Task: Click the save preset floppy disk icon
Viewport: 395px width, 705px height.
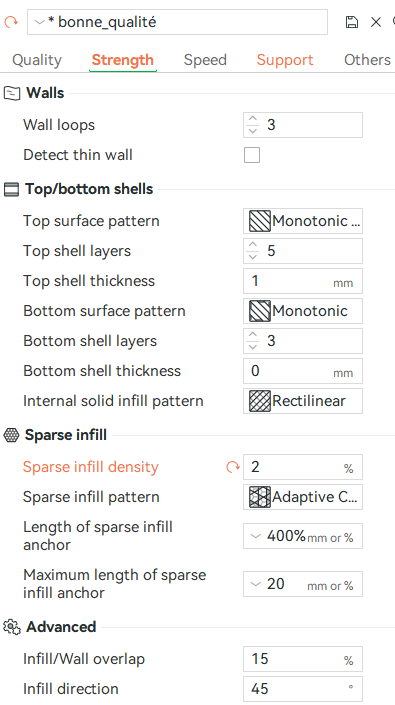Action: click(x=352, y=22)
